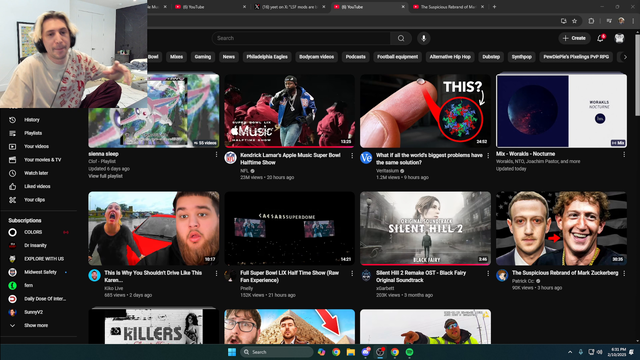640x360 pixels.
Task: Open options for the Worakls Nocturne mix
Action: tap(624, 154)
